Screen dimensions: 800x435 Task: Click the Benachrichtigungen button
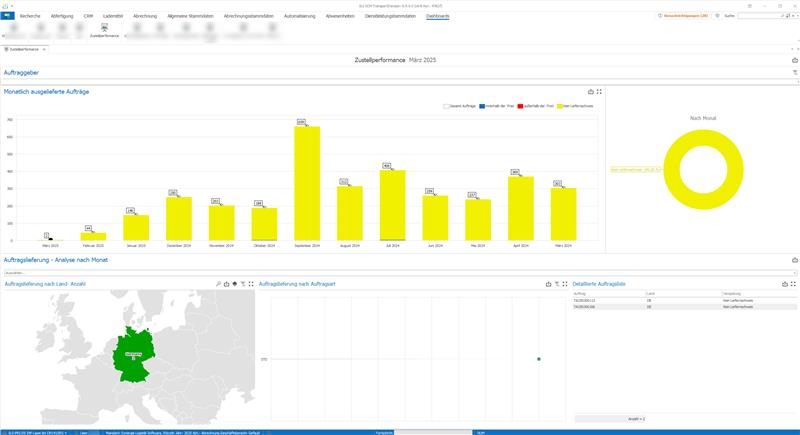pos(685,17)
